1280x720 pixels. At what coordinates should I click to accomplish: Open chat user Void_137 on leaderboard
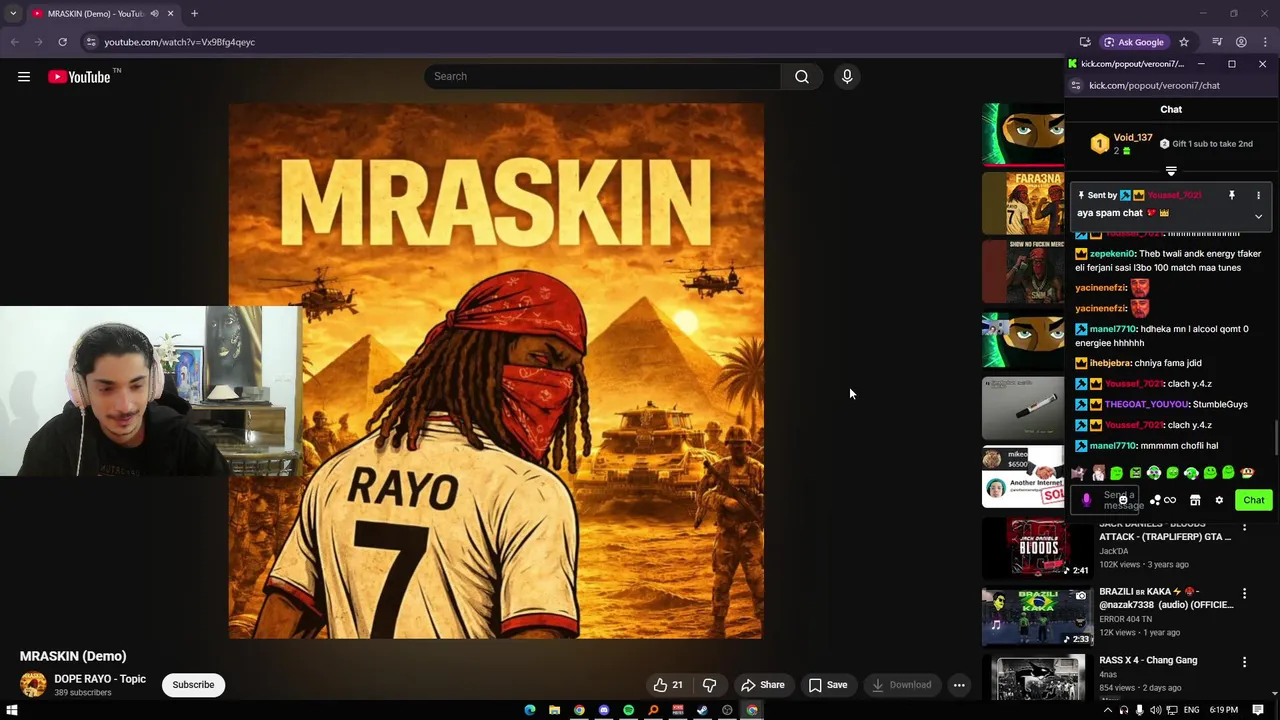1133,138
